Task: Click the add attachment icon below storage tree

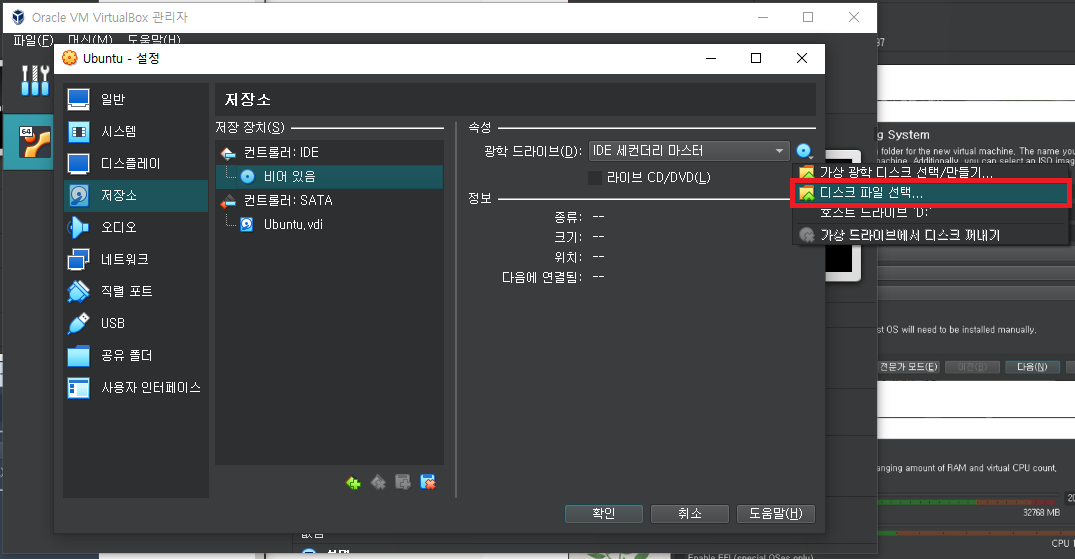Action: tap(403, 483)
